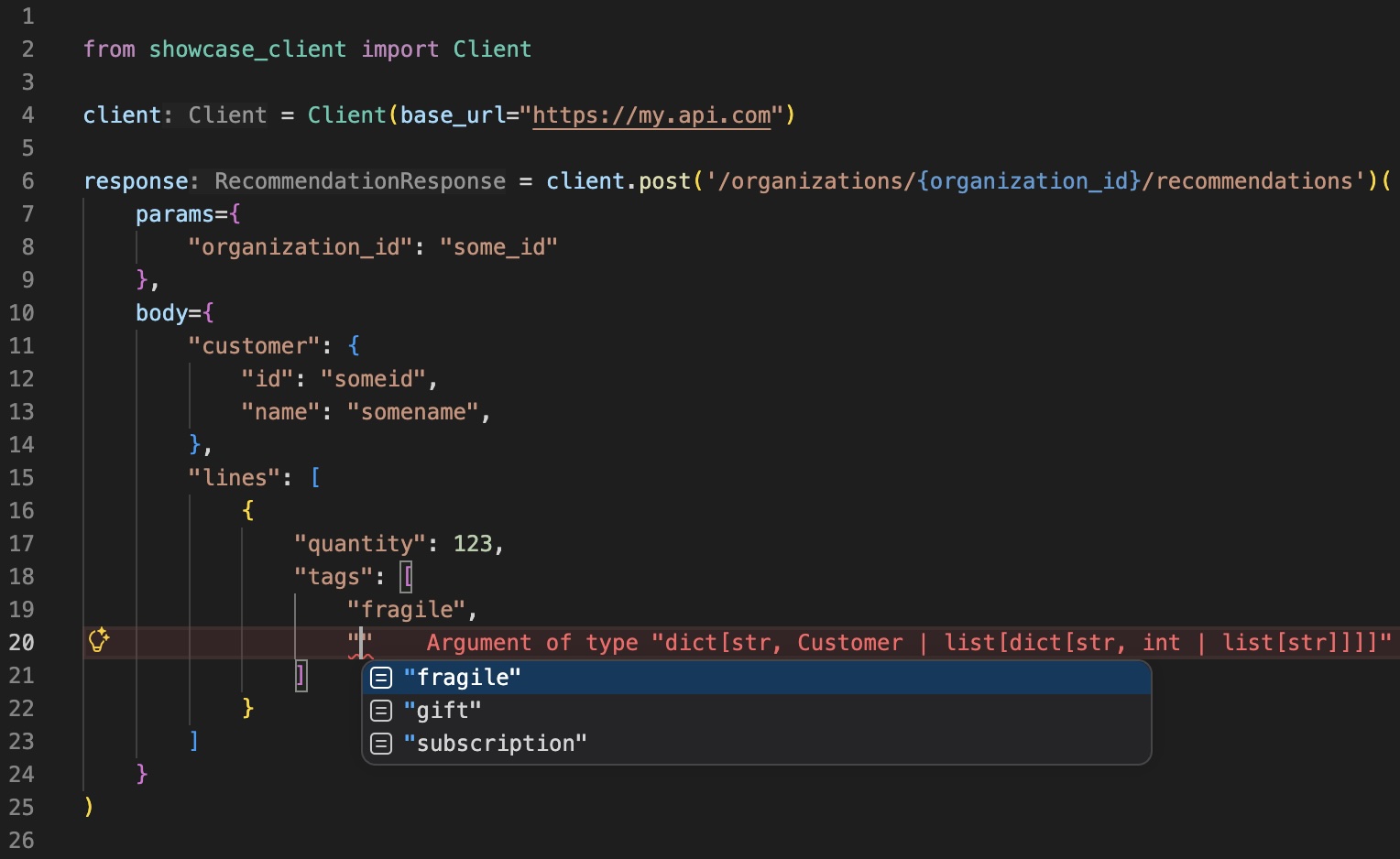Click the "organization_id" key in params
This screenshot has height=859, width=1400.
point(301,247)
